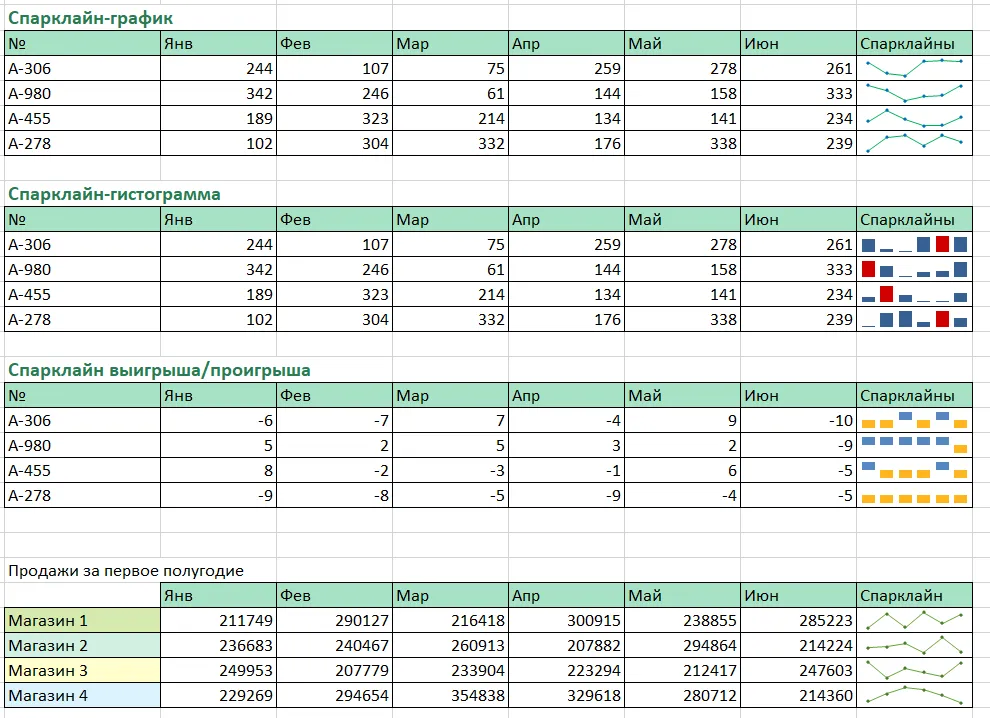Click the cell with value -7
Screen dimensions: 990x718
coord(335,420)
